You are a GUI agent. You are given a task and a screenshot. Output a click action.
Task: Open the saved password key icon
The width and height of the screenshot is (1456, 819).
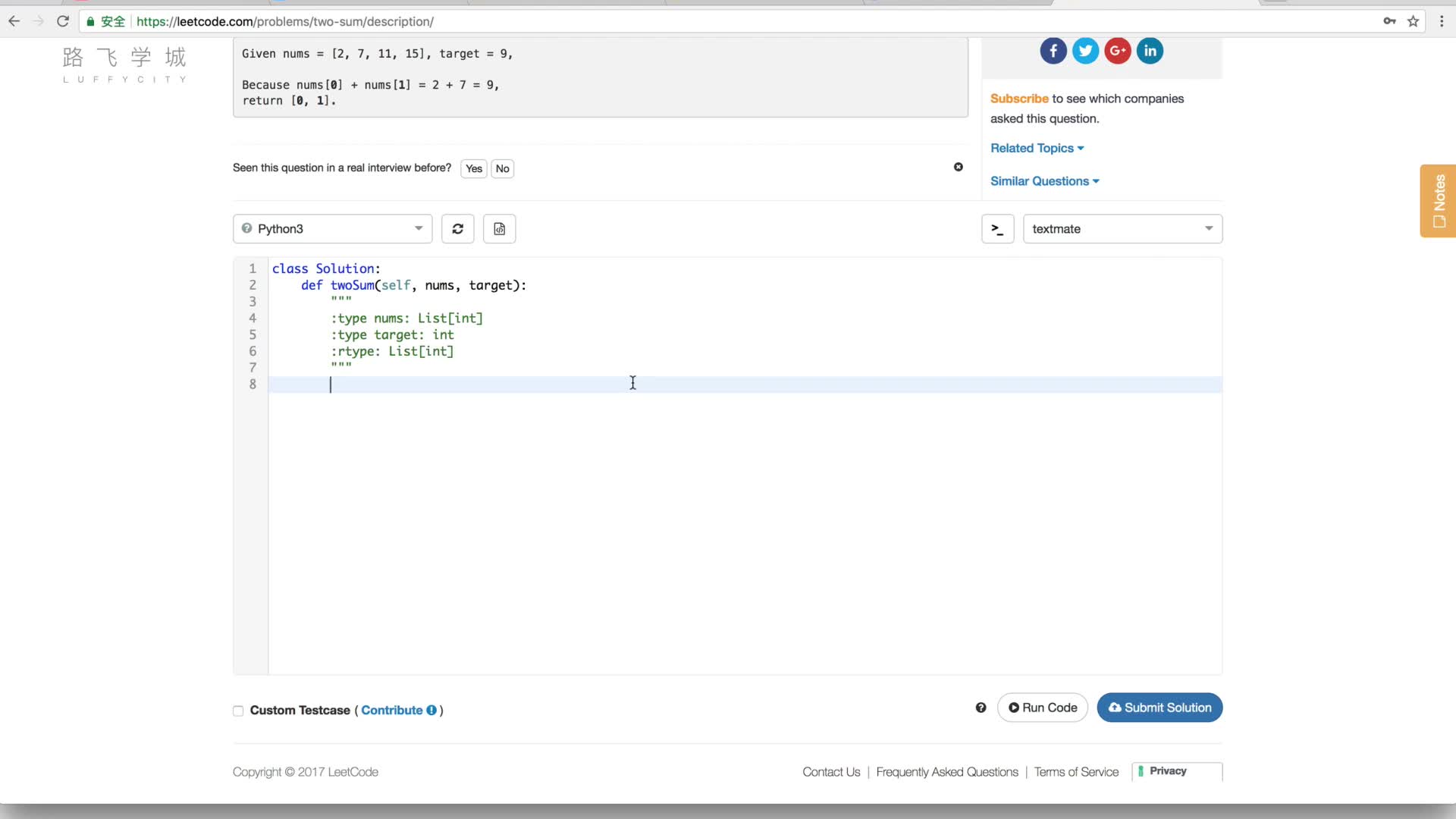(1389, 21)
